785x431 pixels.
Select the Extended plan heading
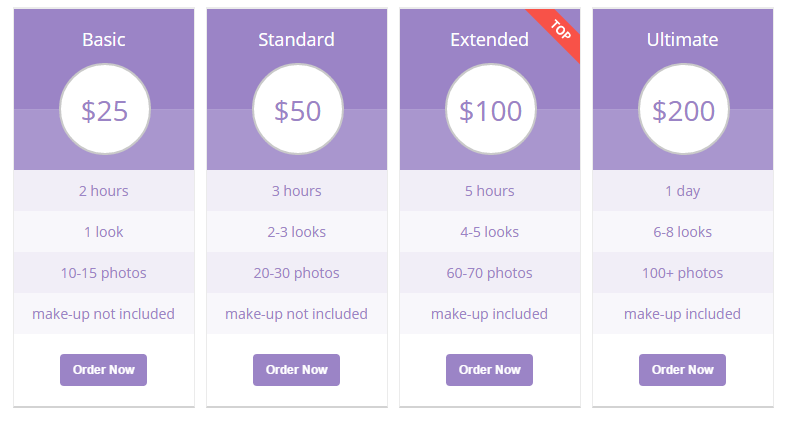click(x=489, y=40)
